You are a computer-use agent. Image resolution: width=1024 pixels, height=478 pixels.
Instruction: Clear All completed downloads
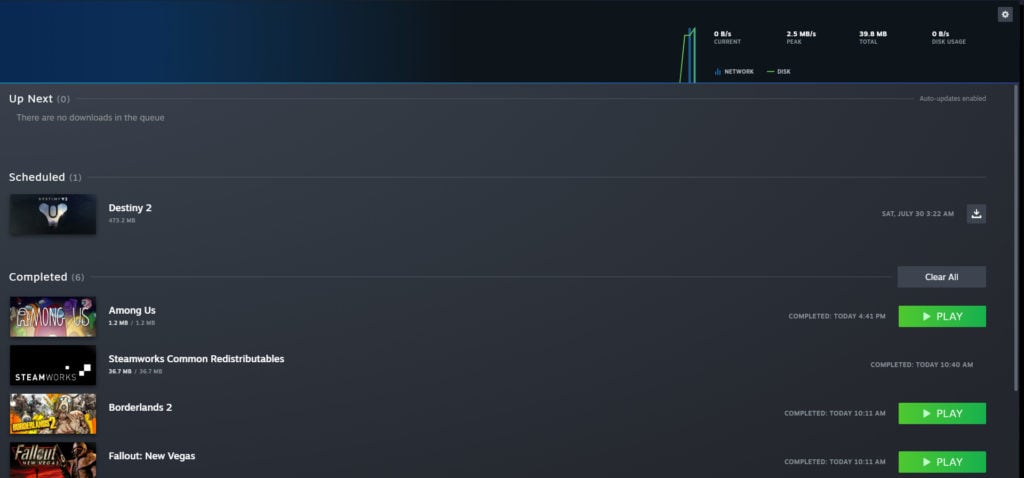pos(941,277)
